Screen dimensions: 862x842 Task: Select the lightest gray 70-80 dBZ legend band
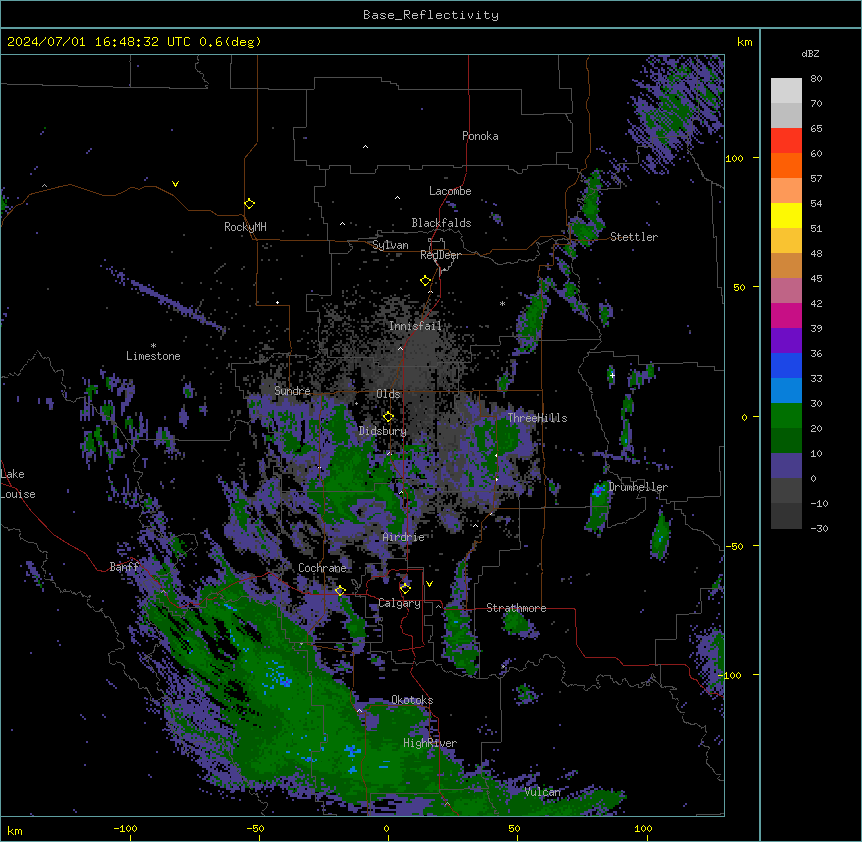[786, 91]
